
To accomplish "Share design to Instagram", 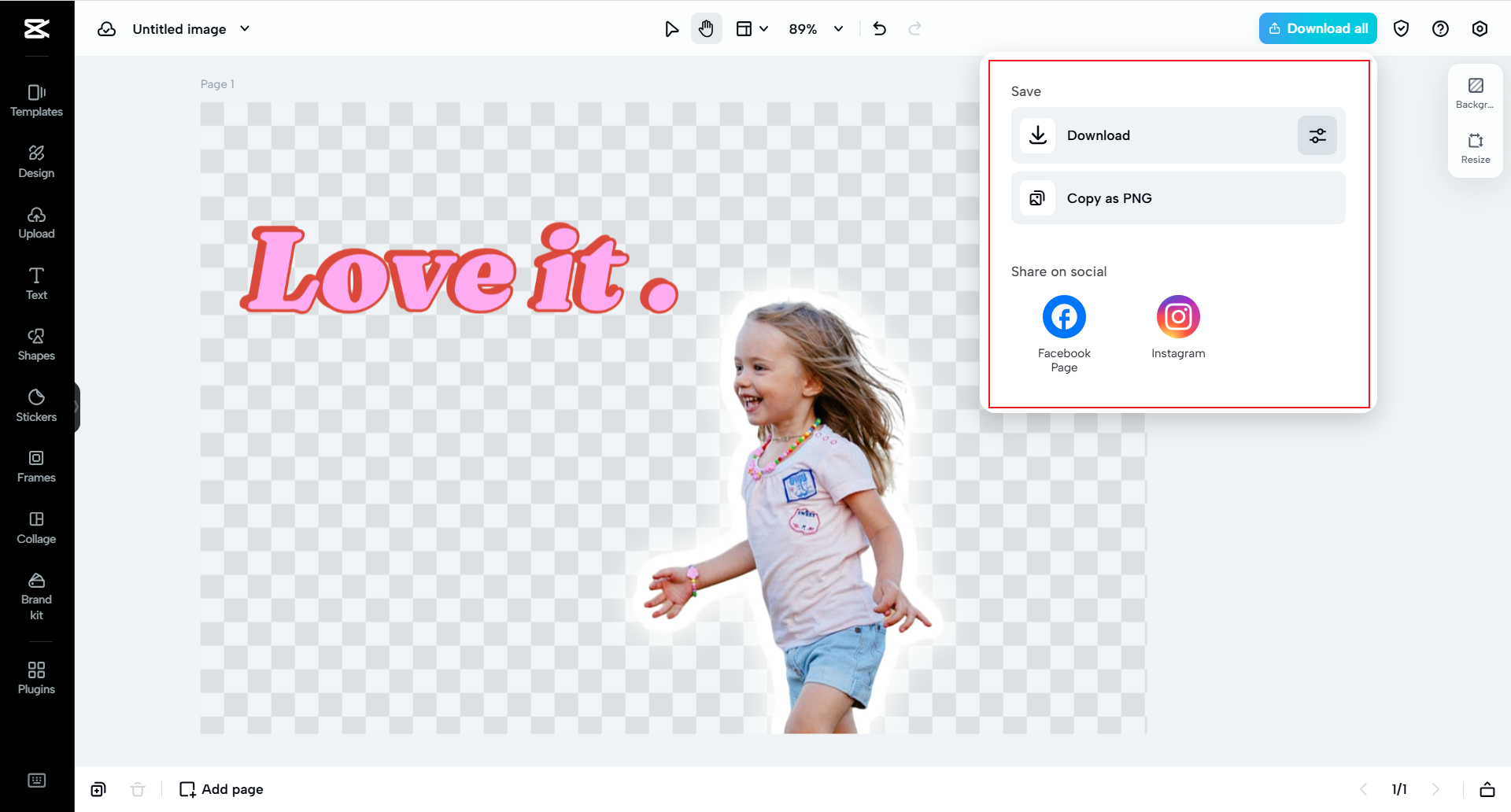I will click(1177, 316).
